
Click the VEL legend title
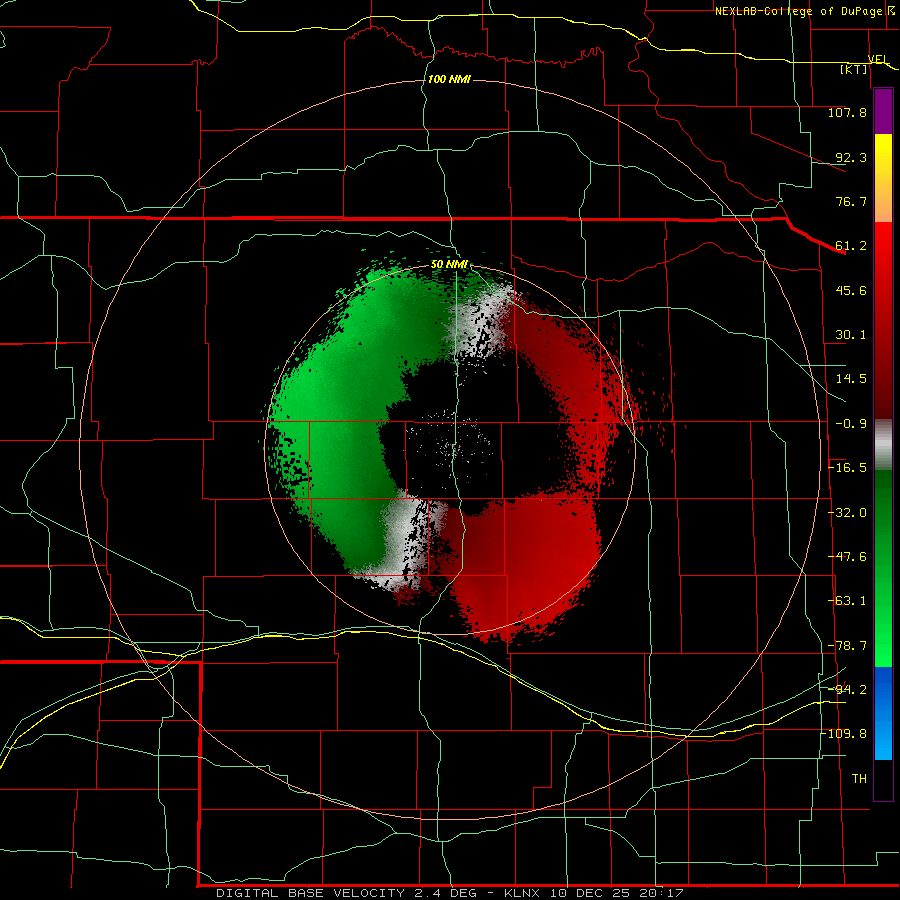coord(878,59)
